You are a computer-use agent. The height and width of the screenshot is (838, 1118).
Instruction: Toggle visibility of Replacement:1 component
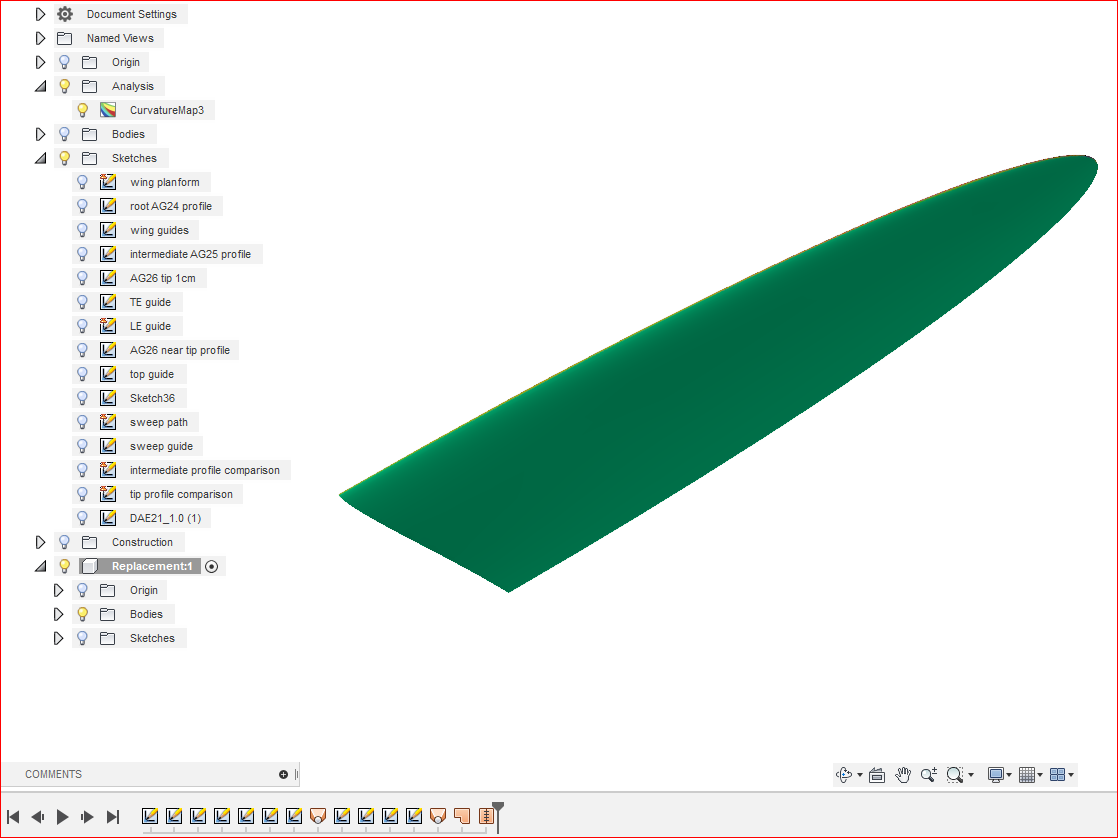pos(64,566)
